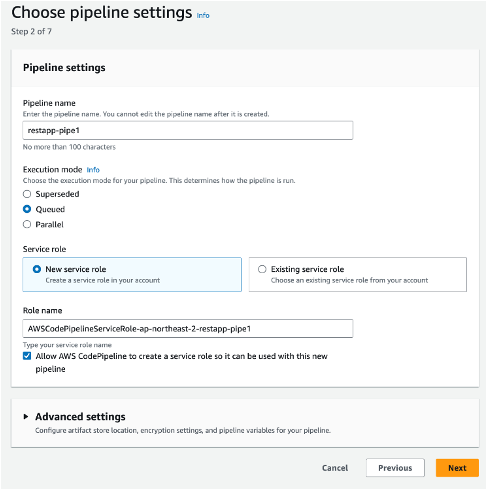This screenshot has width=486, height=490.
Task: Click the Advanced settings description text
Action: 183,430
